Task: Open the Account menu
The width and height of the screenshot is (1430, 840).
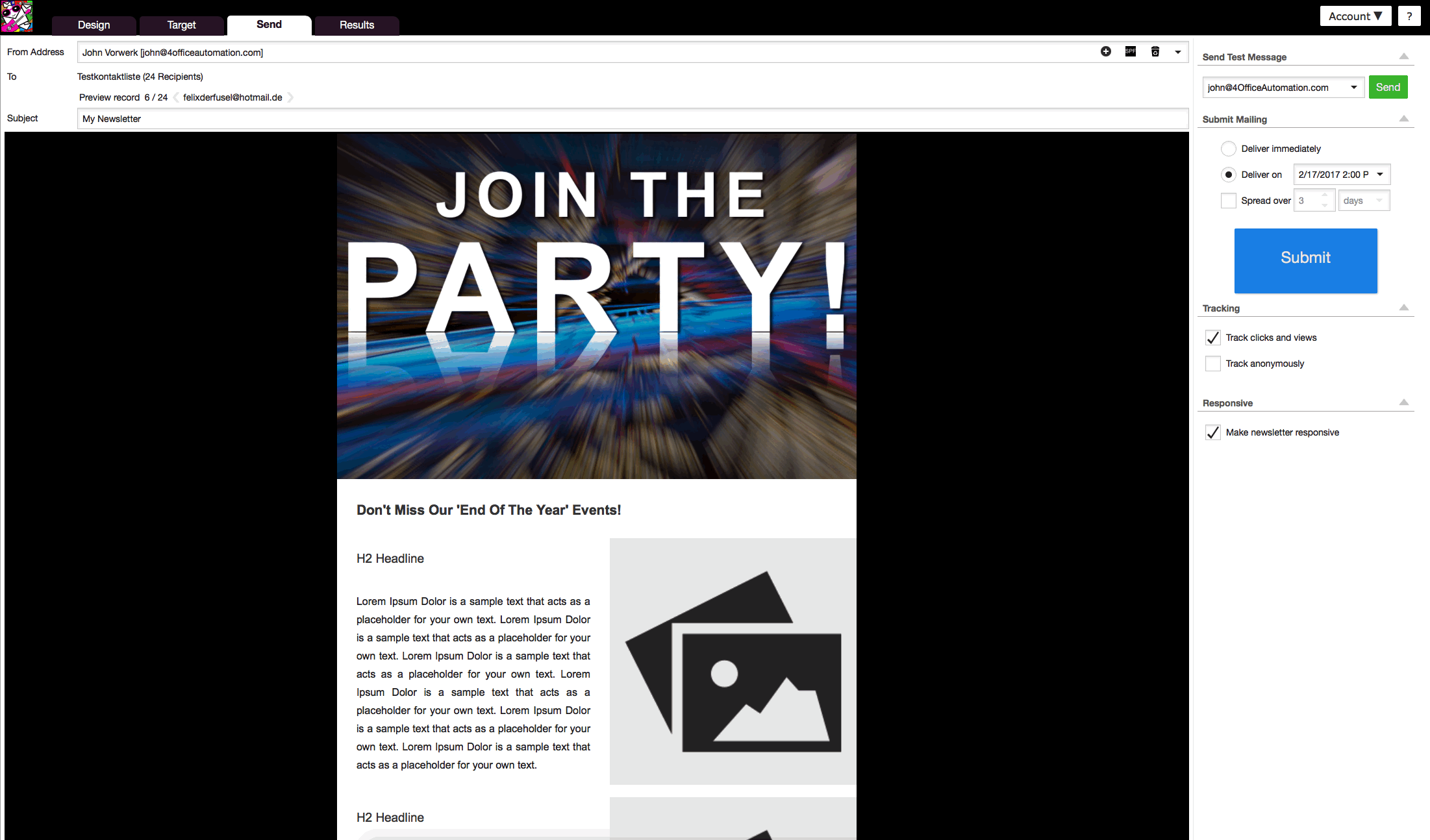Action: coord(1355,16)
